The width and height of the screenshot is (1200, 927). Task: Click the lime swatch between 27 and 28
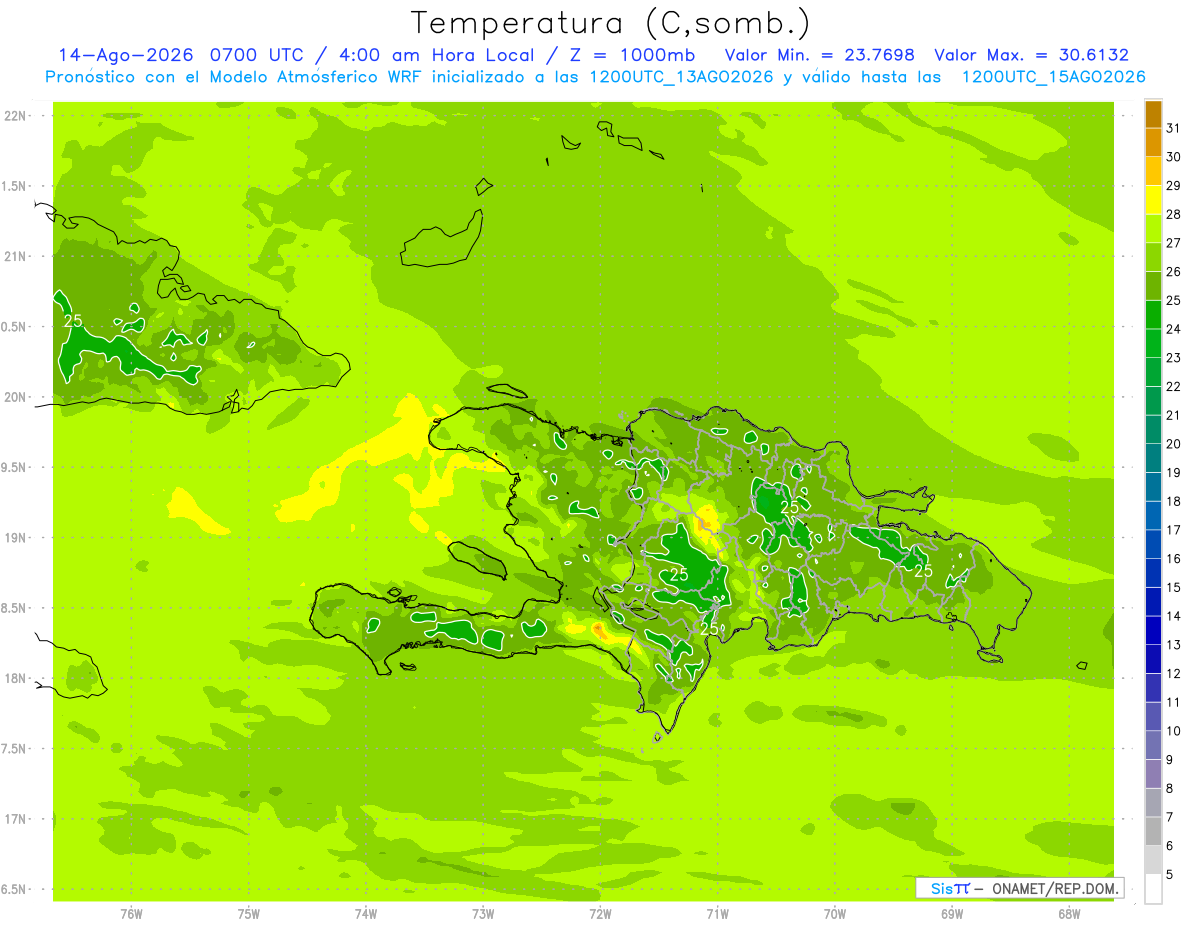coord(1153,229)
